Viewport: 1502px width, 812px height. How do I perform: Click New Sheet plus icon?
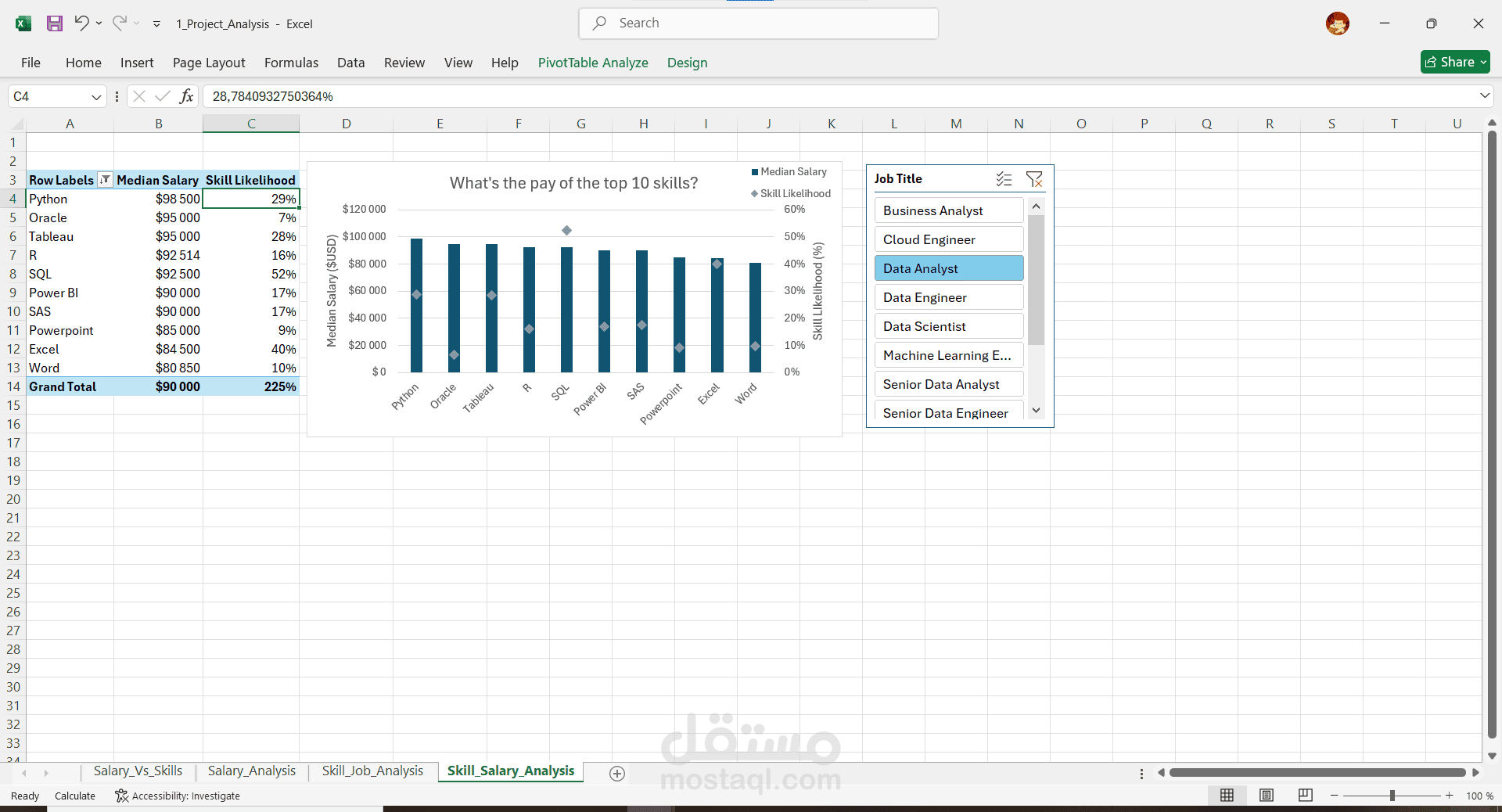617,774
